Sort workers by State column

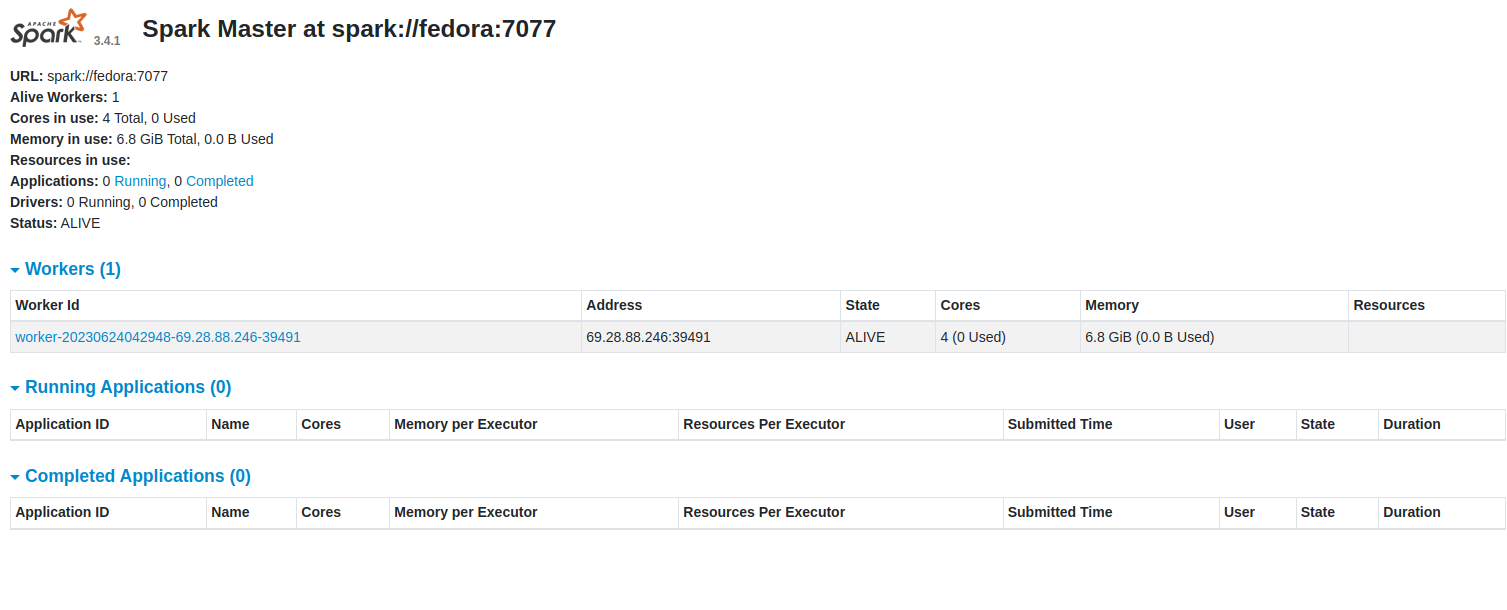(862, 305)
